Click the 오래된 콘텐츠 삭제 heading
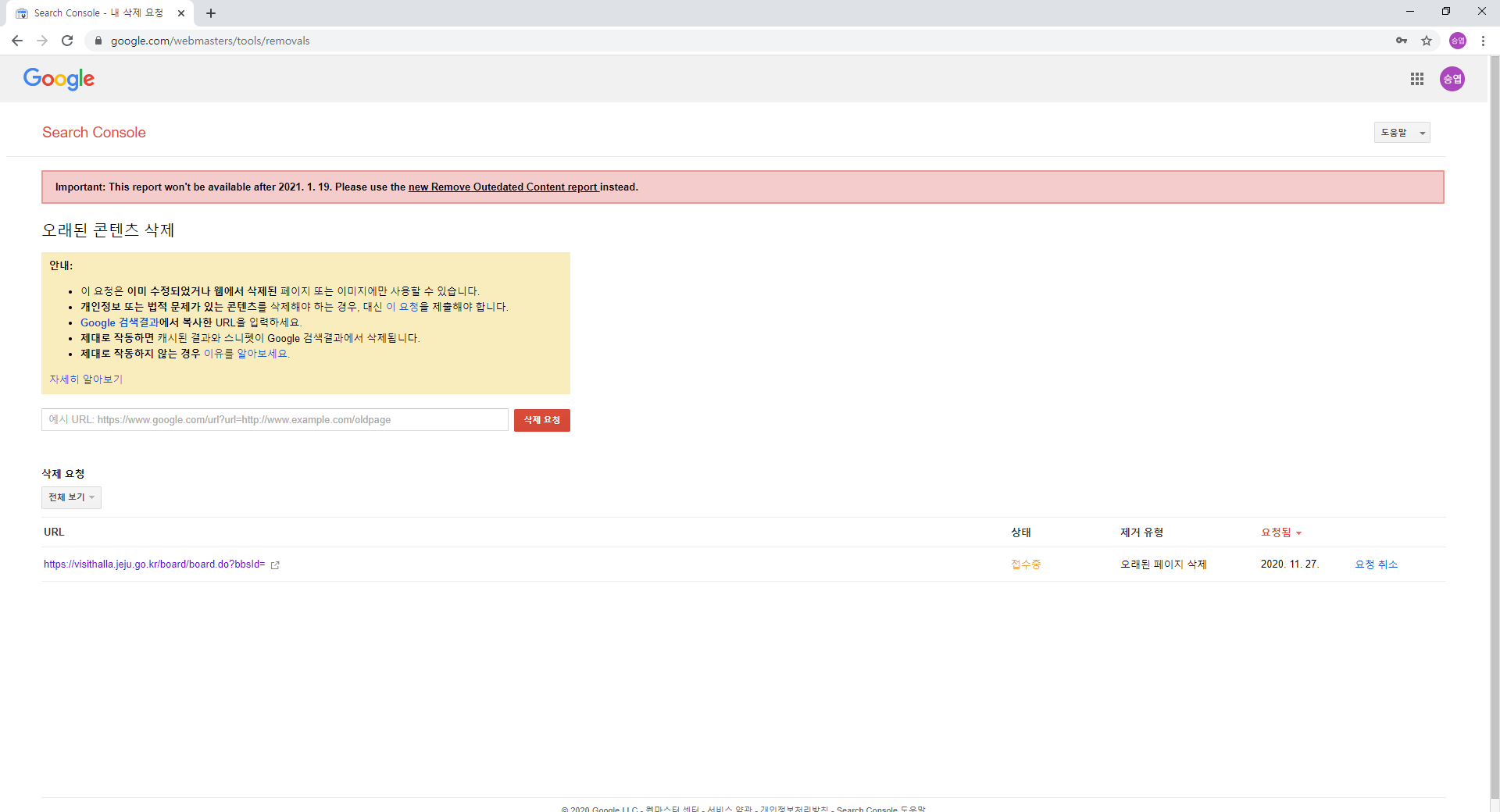This screenshot has width=1500, height=812. [108, 230]
